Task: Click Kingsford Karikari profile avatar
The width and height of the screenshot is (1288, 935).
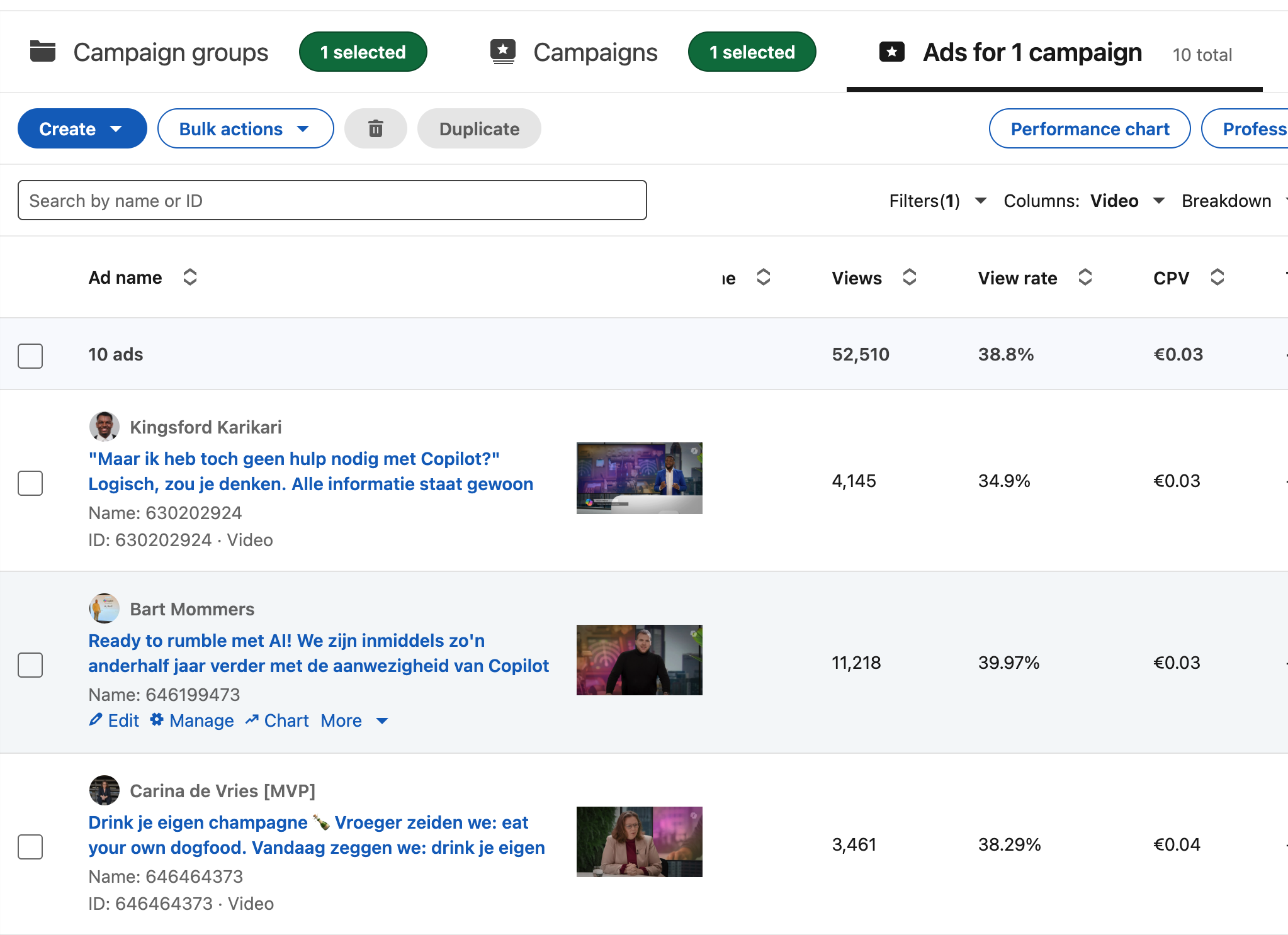Action: click(x=105, y=427)
